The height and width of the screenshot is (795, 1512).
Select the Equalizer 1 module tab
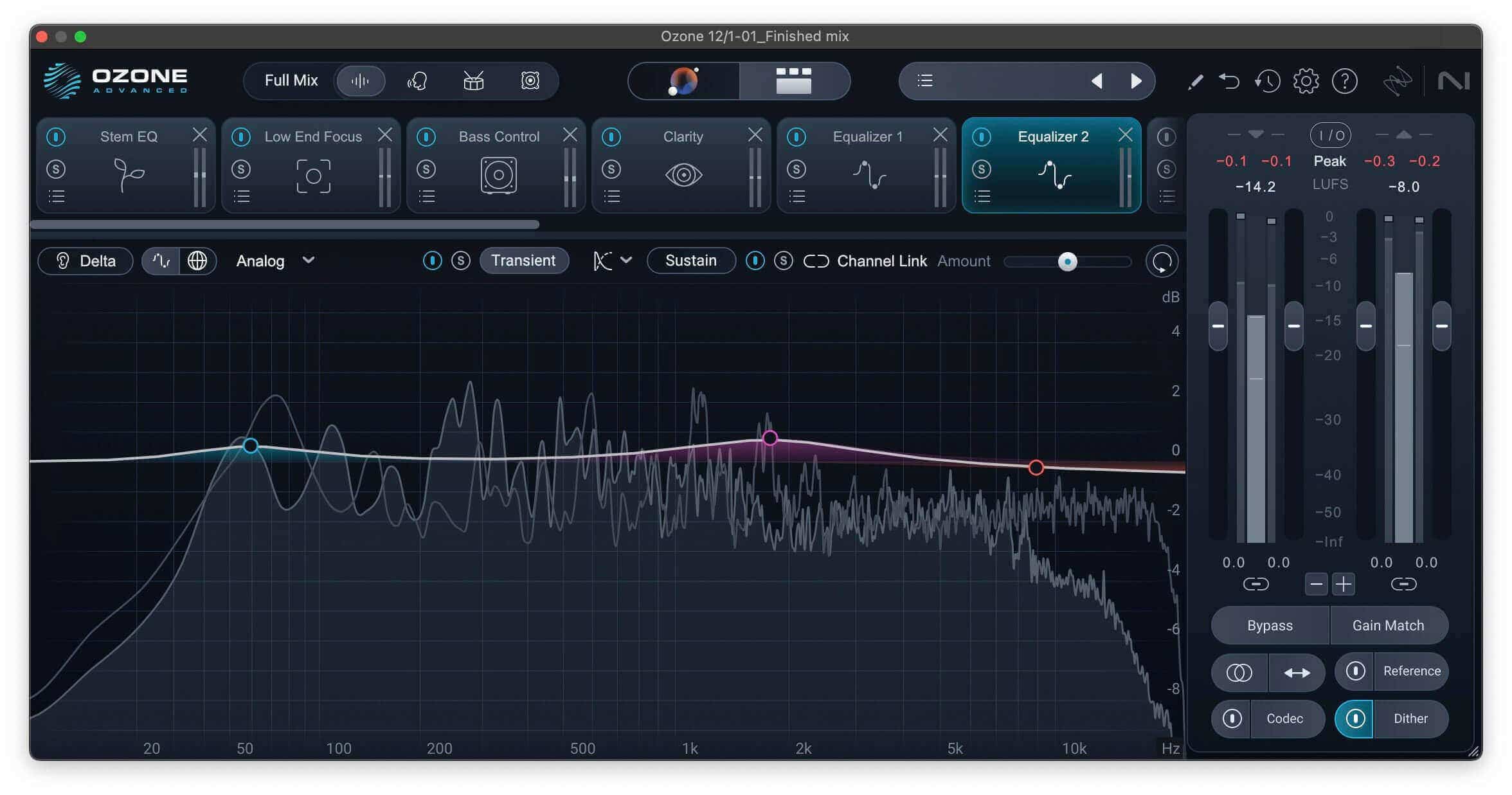click(x=866, y=165)
